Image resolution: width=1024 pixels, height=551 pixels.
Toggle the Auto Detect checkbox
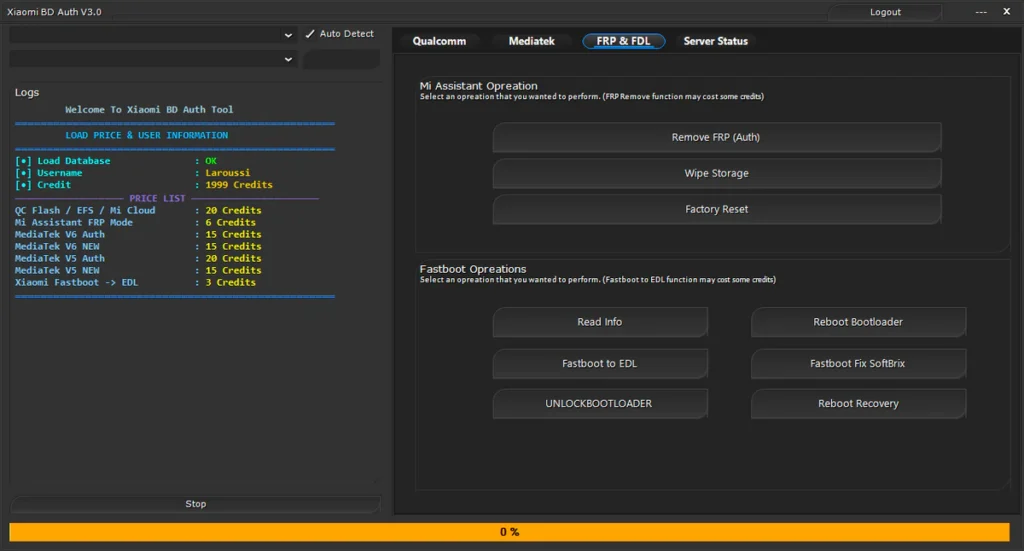(311, 34)
